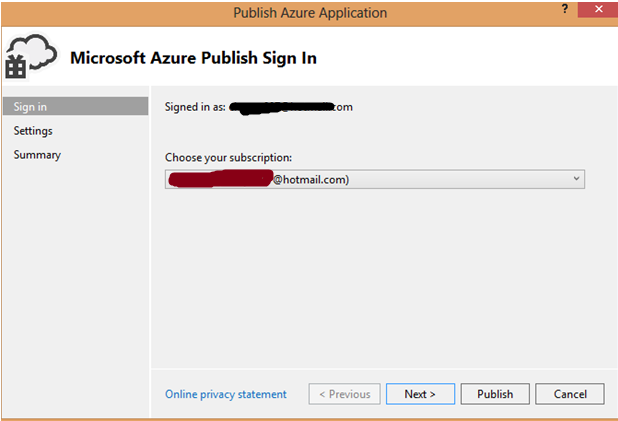This screenshot has height=421, width=618.
Task: Expand the subscription dropdown arrow
Action: [576, 179]
